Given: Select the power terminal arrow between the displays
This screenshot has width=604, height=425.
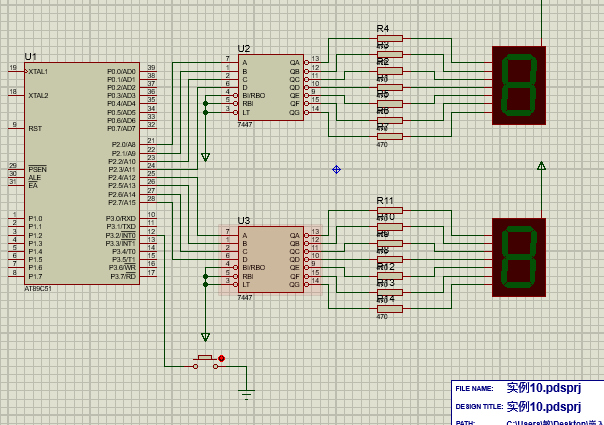Looking at the screenshot, I should (x=541, y=166).
